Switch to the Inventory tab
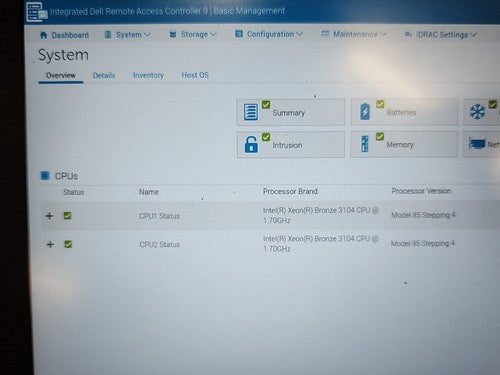 coord(148,75)
